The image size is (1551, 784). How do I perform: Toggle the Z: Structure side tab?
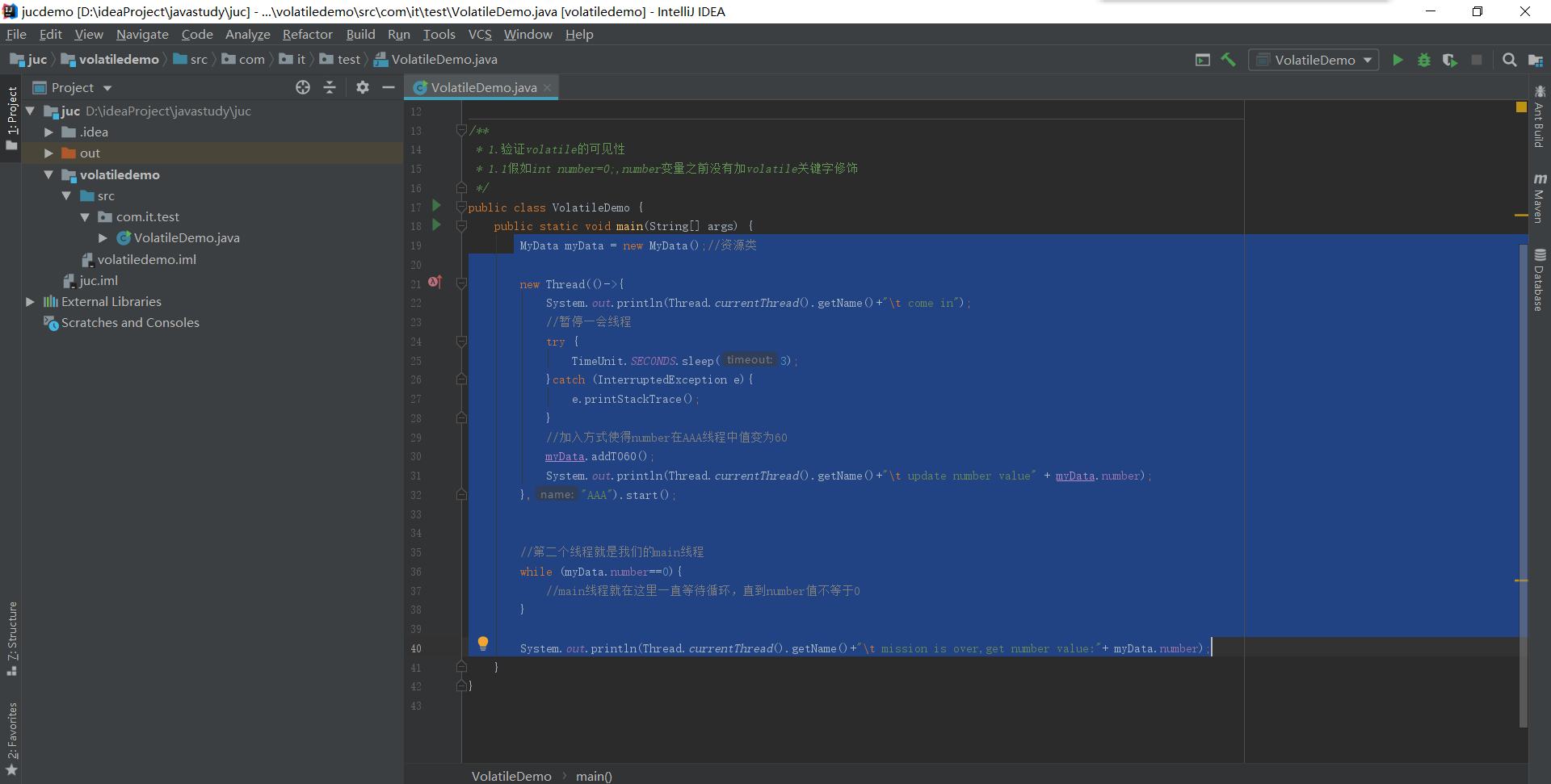tap(11, 638)
